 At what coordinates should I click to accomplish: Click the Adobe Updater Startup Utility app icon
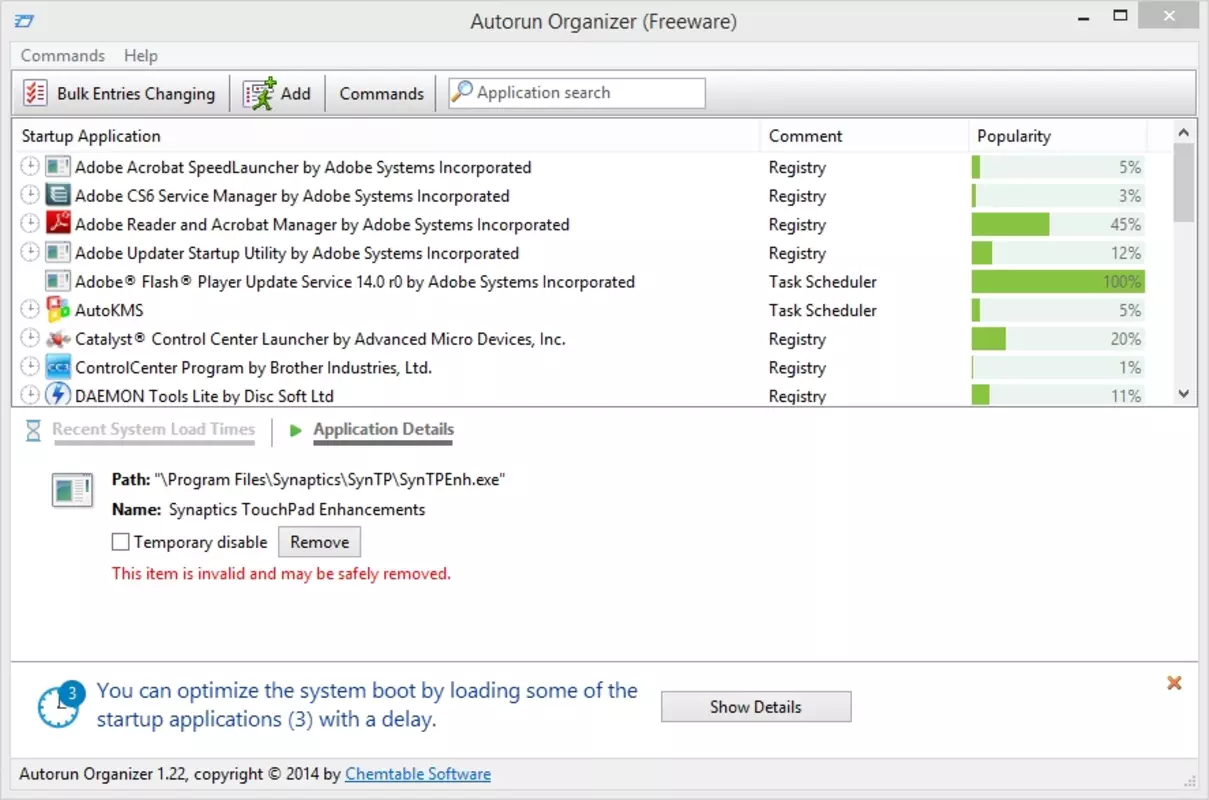[x=58, y=253]
